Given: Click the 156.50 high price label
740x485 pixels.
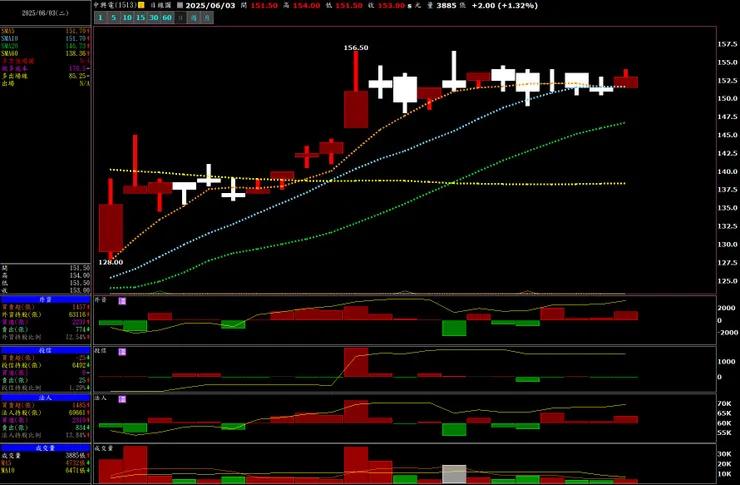Looking at the screenshot, I should click(x=356, y=48).
